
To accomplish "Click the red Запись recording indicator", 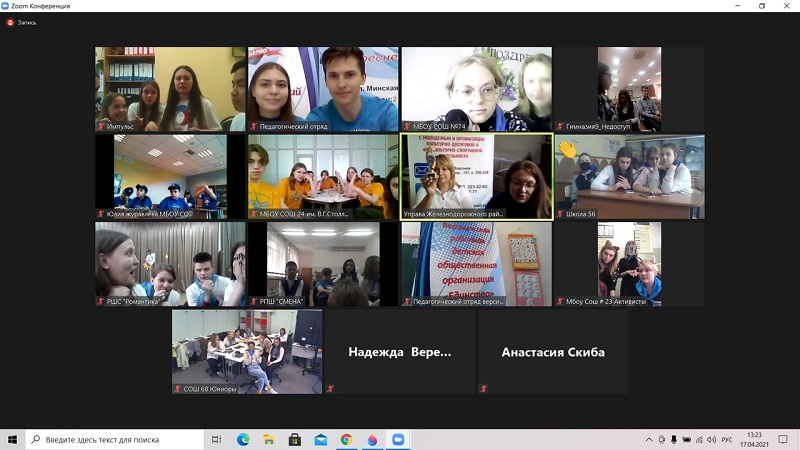I will [x=21, y=22].
